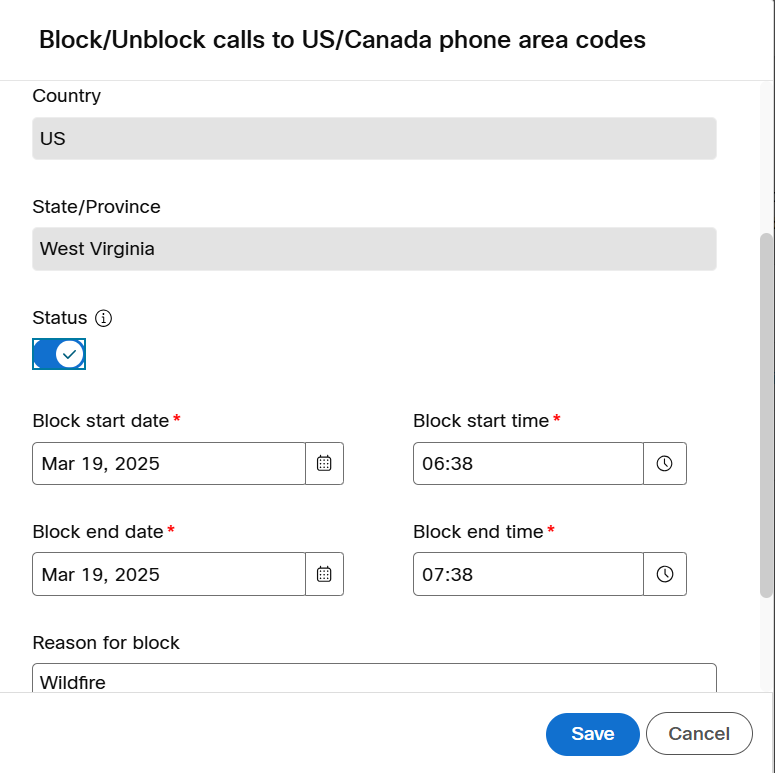Click the State/Province field showing West Virginia
The image size is (775, 773).
coord(374,249)
